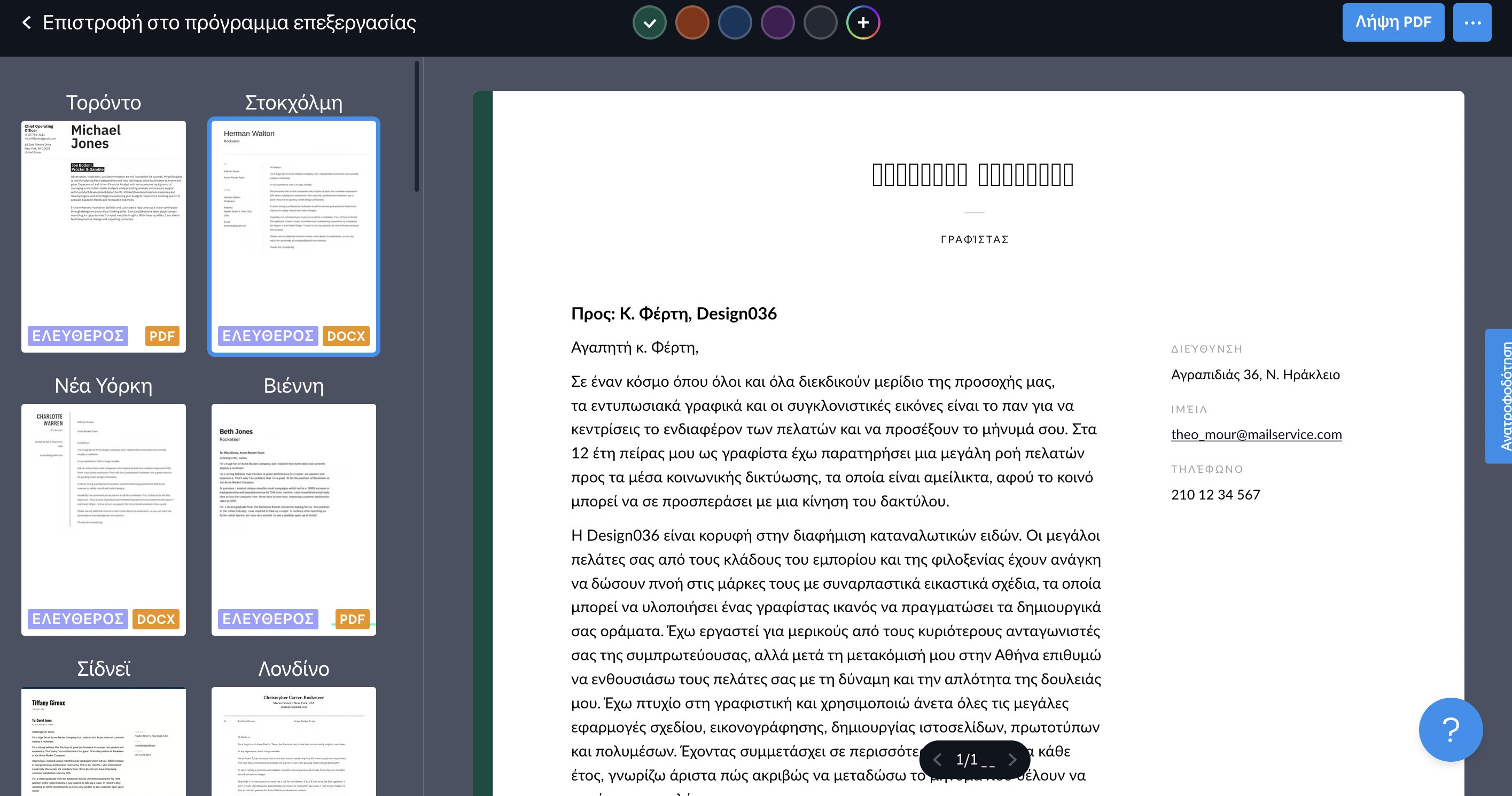Go to next page with right chevron
Viewport: 1512px width, 796px height.
[x=1012, y=760]
